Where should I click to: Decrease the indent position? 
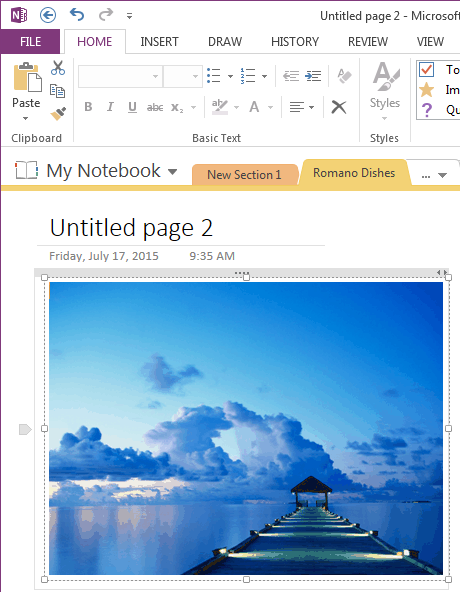click(291, 76)
